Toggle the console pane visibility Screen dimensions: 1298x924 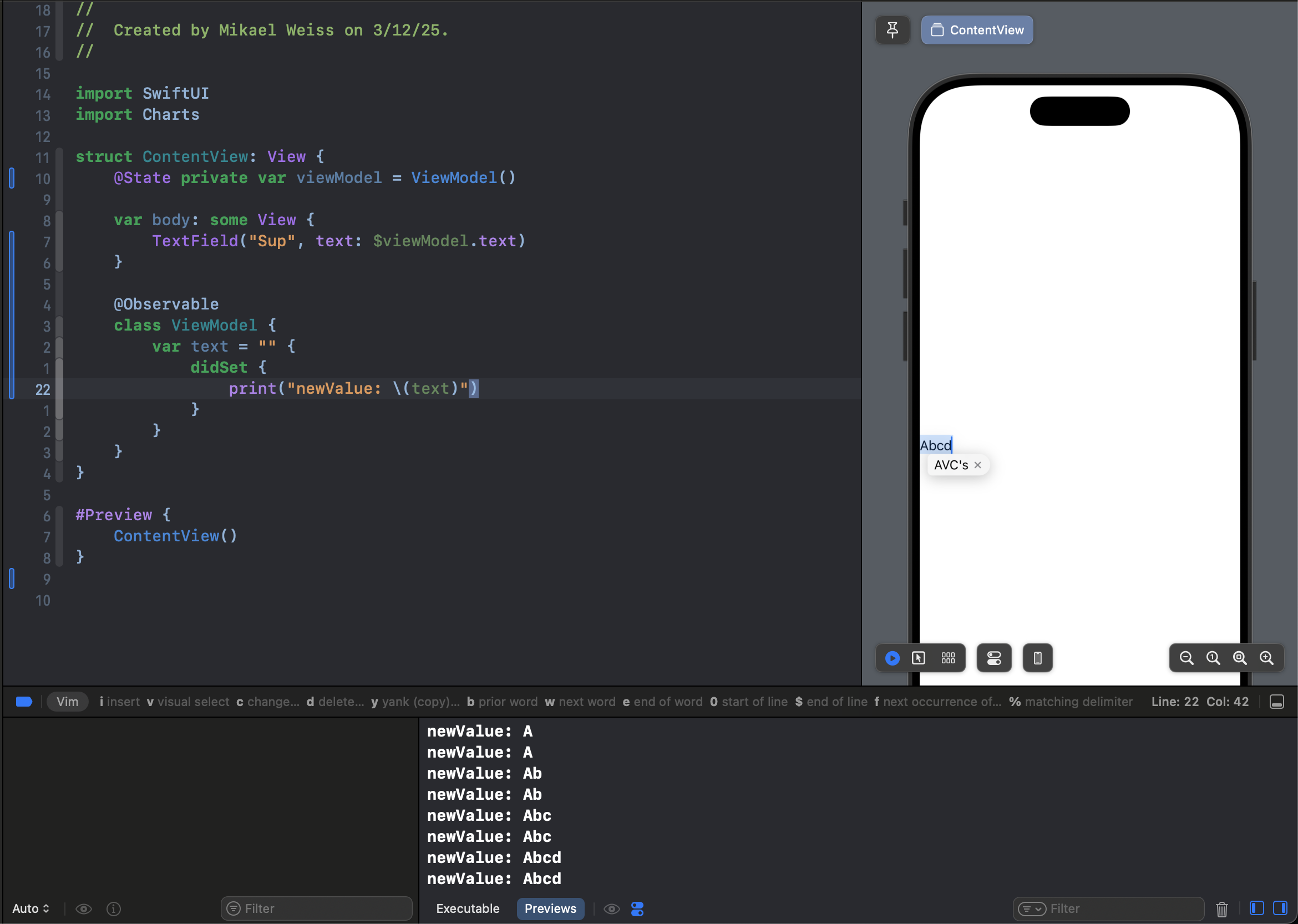tap(1280, 908)
